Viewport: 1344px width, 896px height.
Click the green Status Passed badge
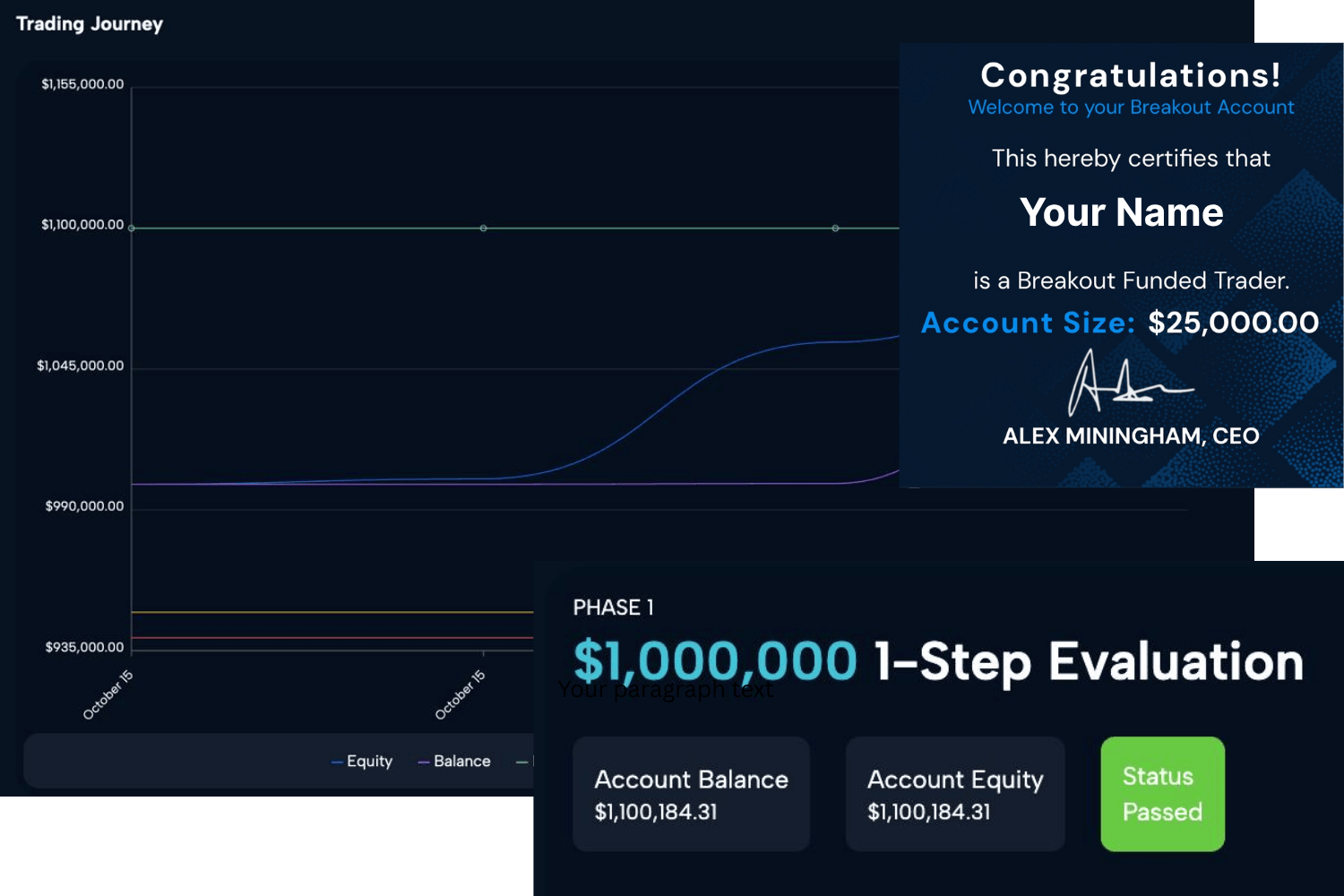click(1162, 794)
